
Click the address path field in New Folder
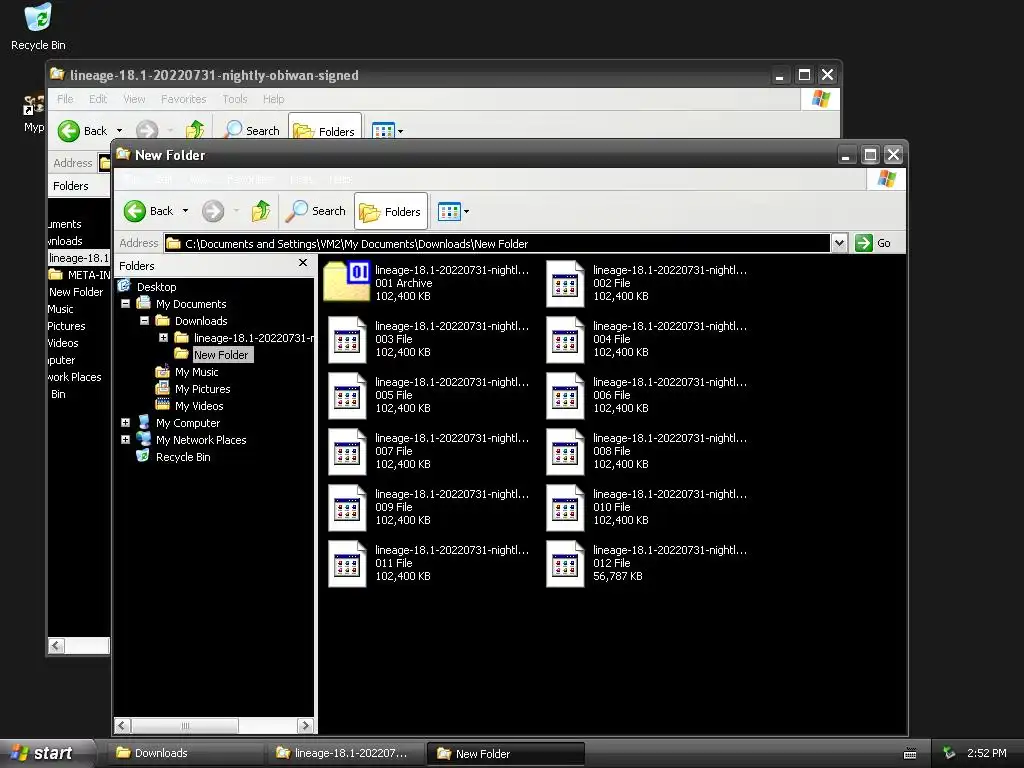tap(497, 244)
